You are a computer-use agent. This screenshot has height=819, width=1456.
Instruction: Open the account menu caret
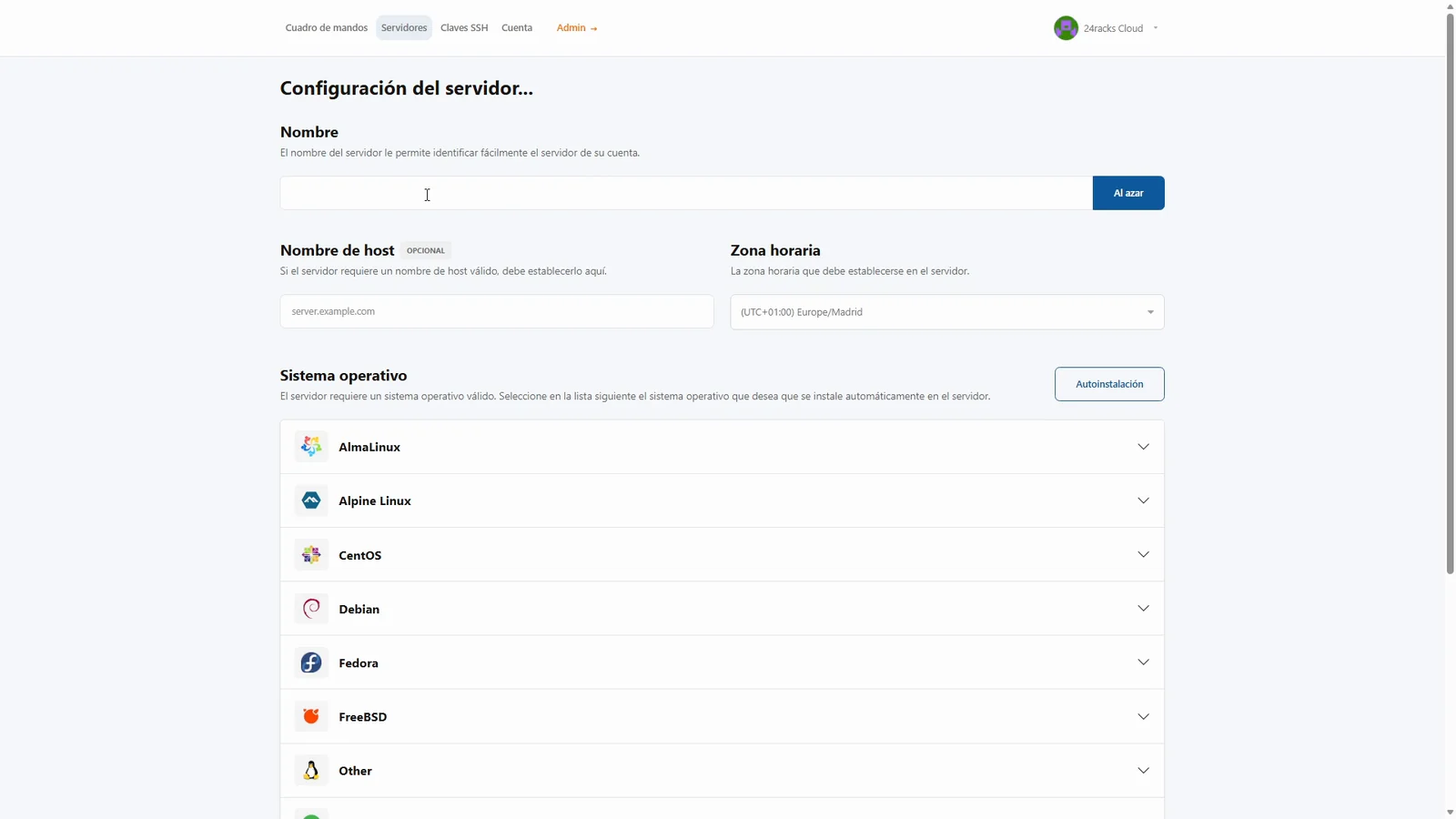[x=1156, y=28]
